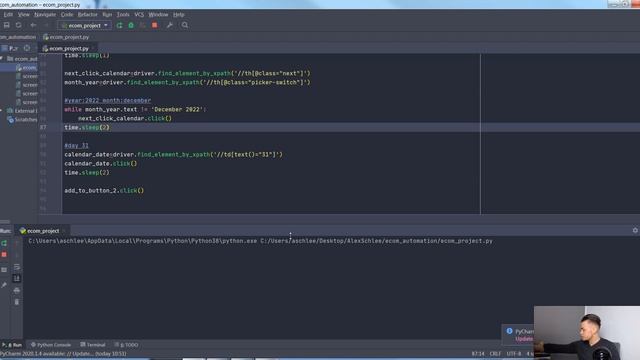Toggle scroll-to-end in the Run console
640x360 pixels.
point(17,278)
